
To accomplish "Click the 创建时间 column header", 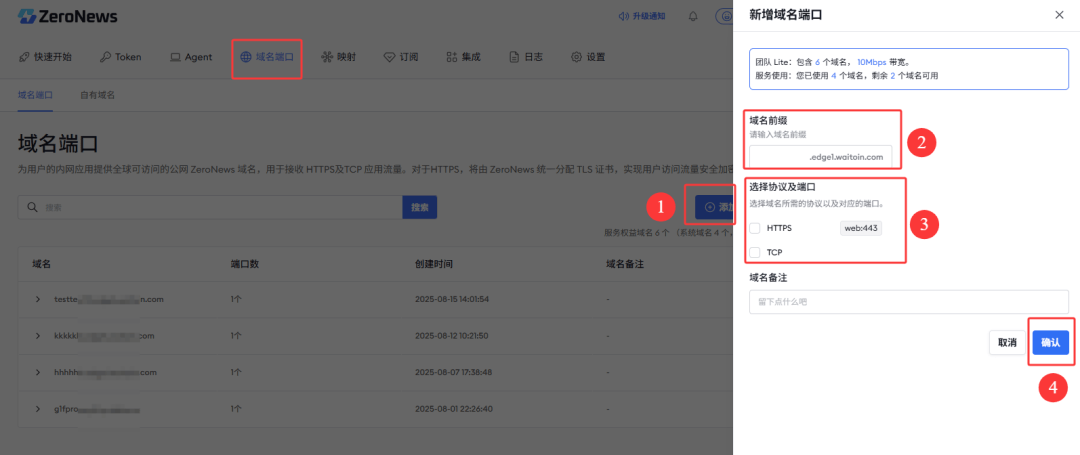I will click(x=433, y=264).
